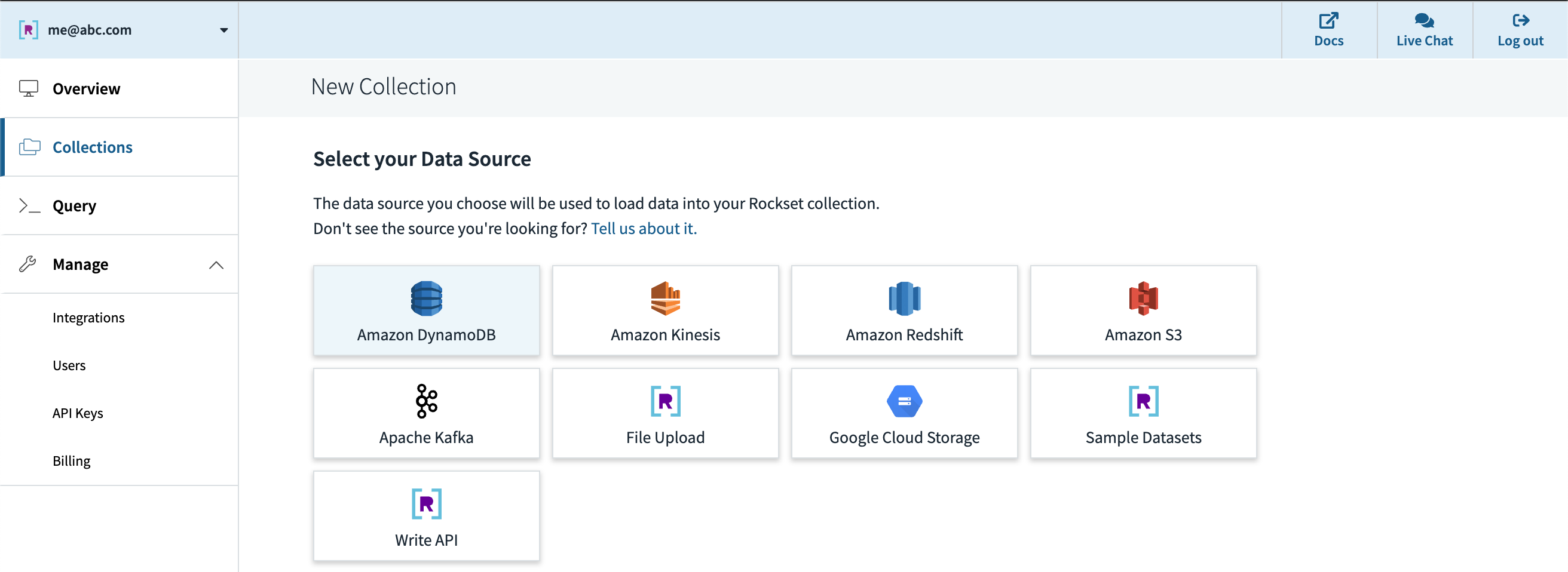
Task: Click the Query terminal prompt icon
Action: click(29, 205)
